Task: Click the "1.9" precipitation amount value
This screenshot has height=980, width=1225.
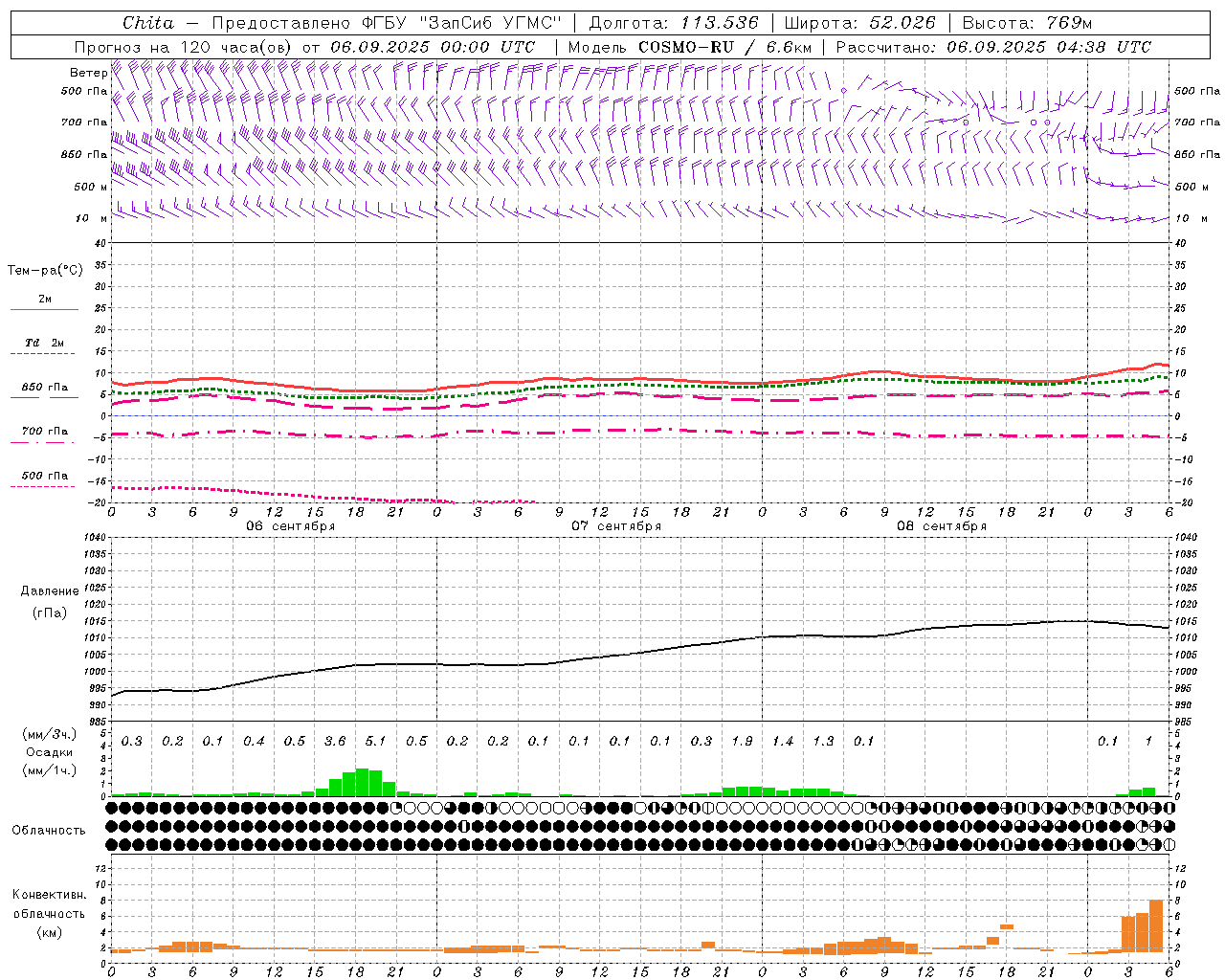Action: (x=742, y=741)
